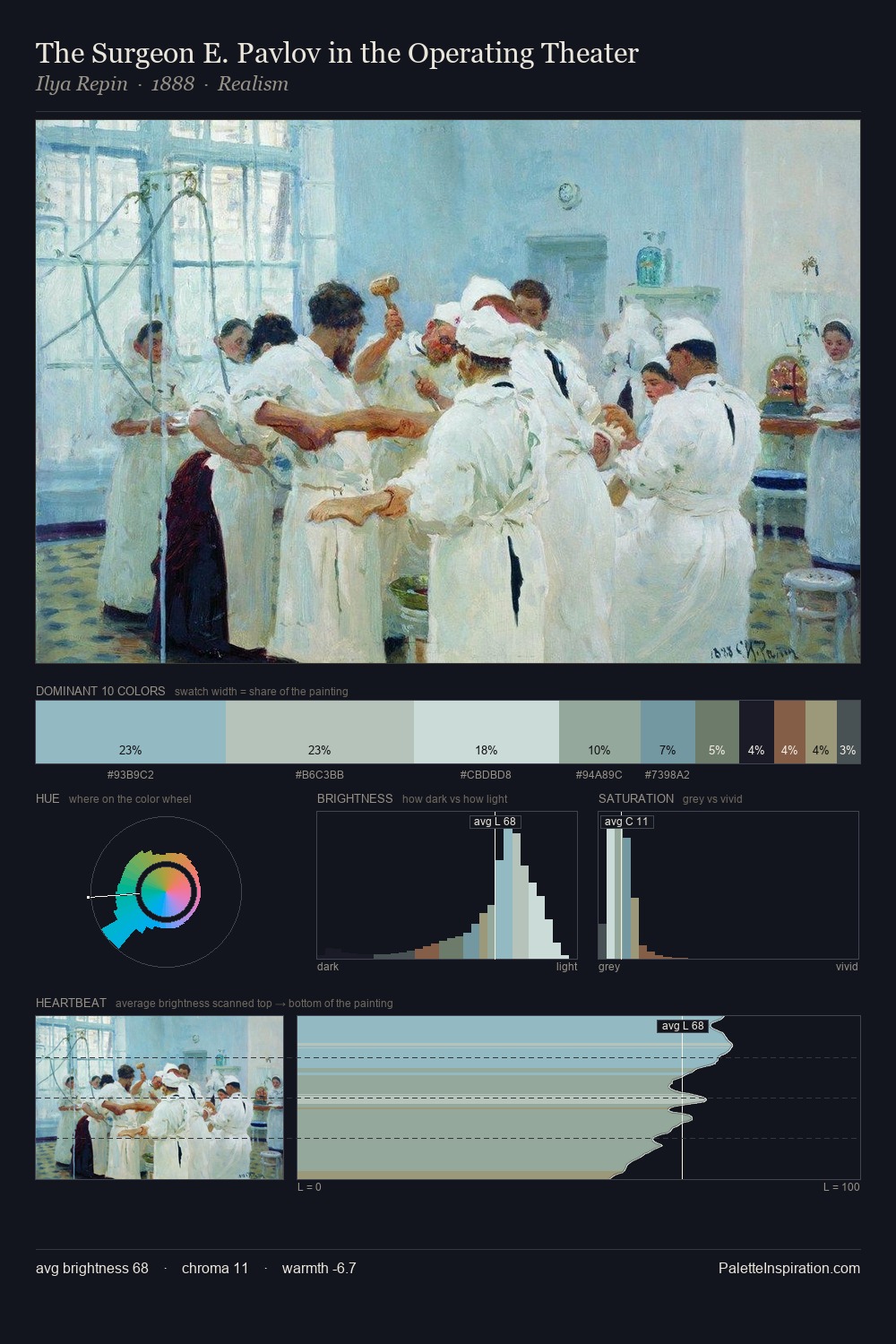The height and width of the screenshot is (1344, 896).
Task: Click the 'SATURATION' section heading
Action: point(636,799)
